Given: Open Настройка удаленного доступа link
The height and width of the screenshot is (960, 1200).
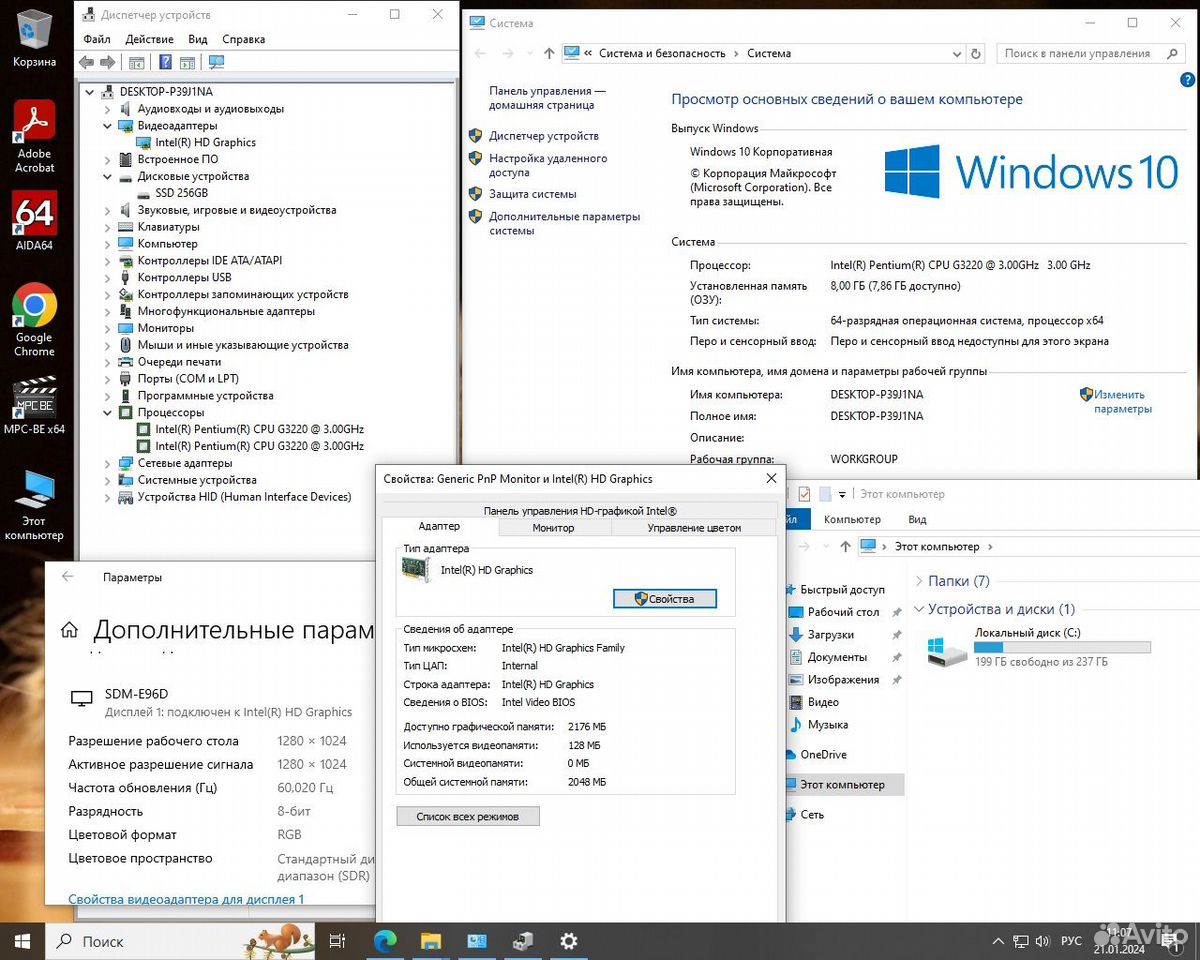Looking at the screenshot, I should [x=548, y=165].
